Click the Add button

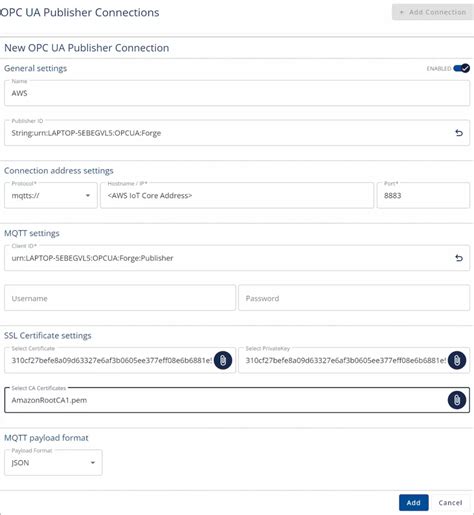click(x=413, y=503)
